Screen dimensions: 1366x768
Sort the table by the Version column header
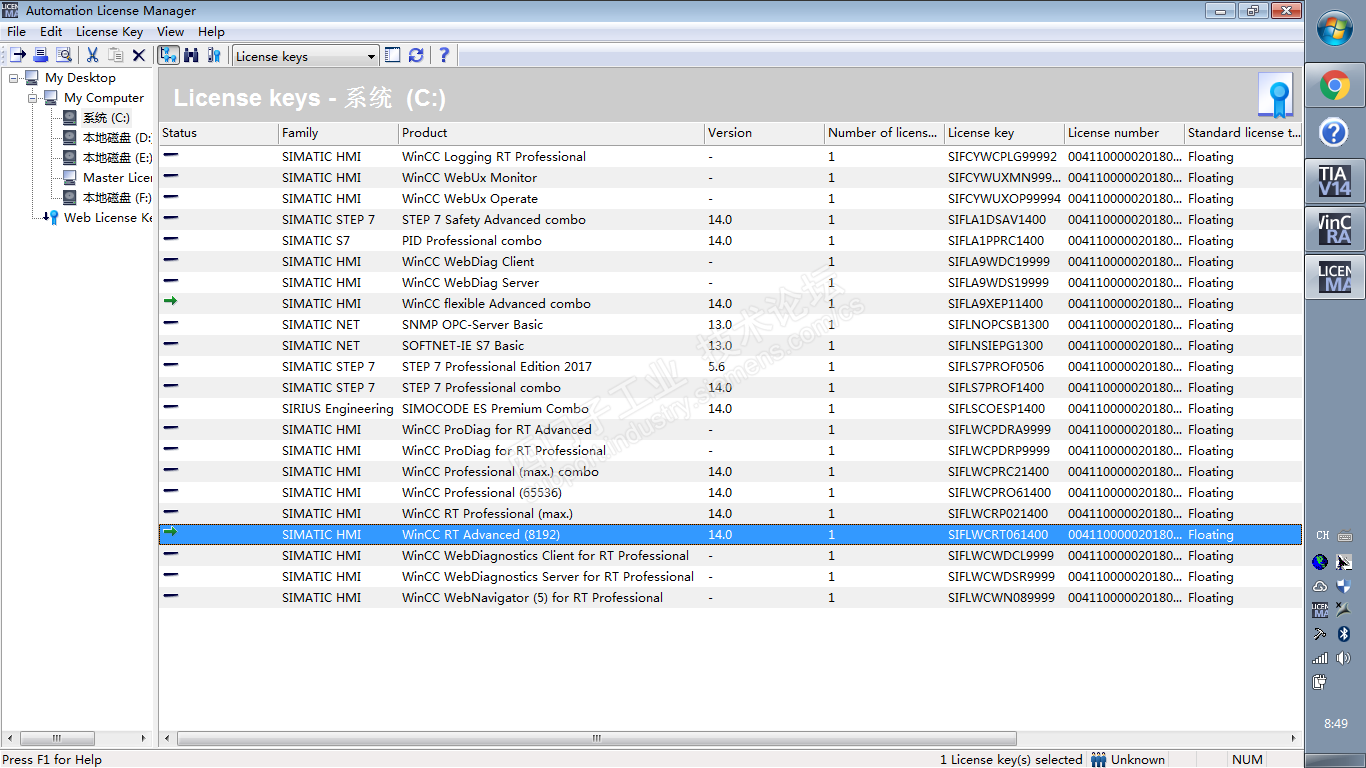tap(764, 133)
